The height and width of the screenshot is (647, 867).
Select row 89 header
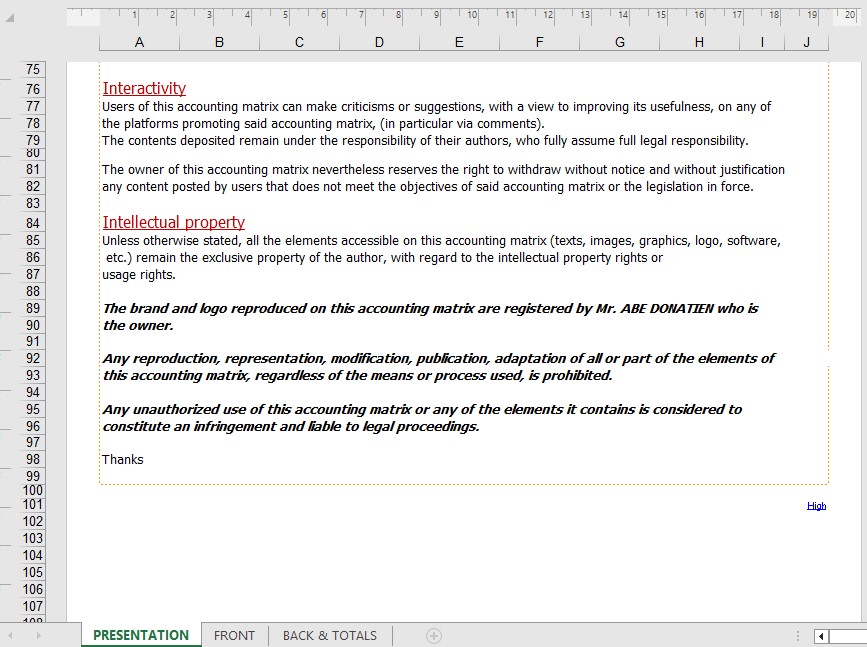coord(33,308)
